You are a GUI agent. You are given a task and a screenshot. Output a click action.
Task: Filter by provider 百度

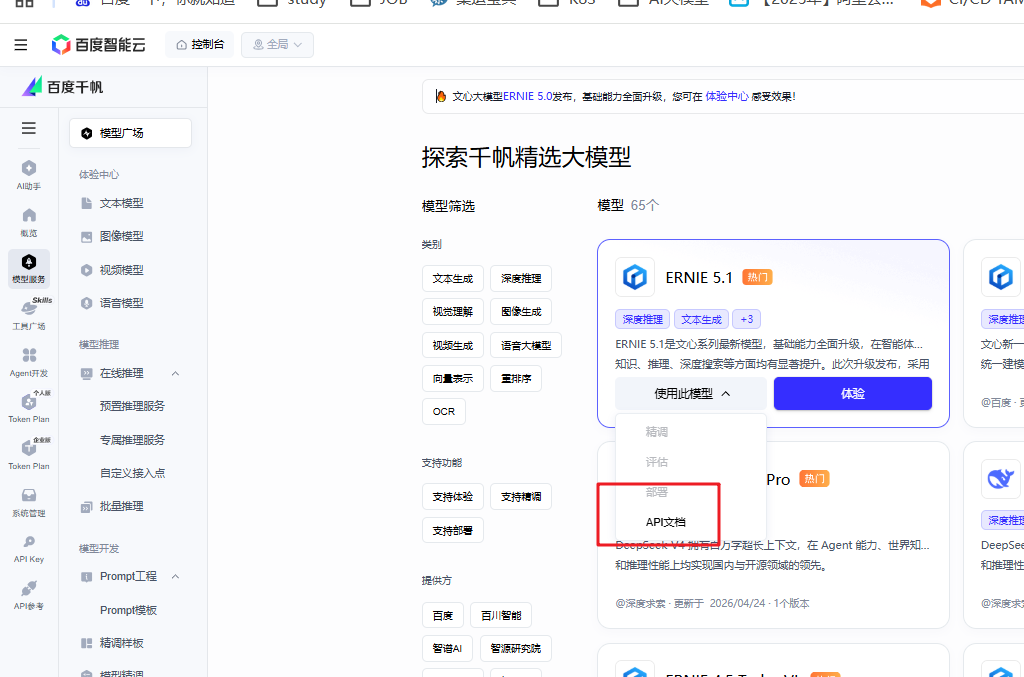pos(443,616)
